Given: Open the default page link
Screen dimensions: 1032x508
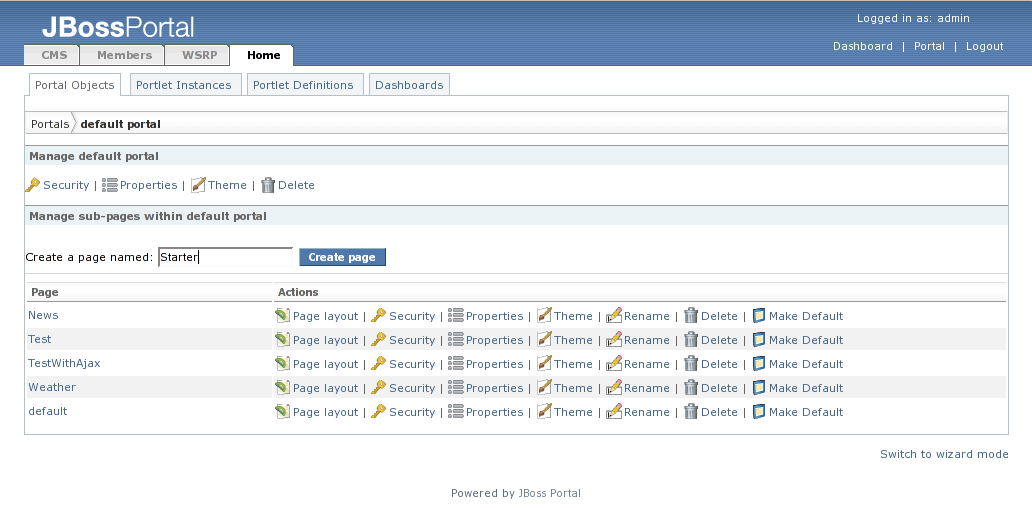Looking at the screenshot, I should (48, 411).
